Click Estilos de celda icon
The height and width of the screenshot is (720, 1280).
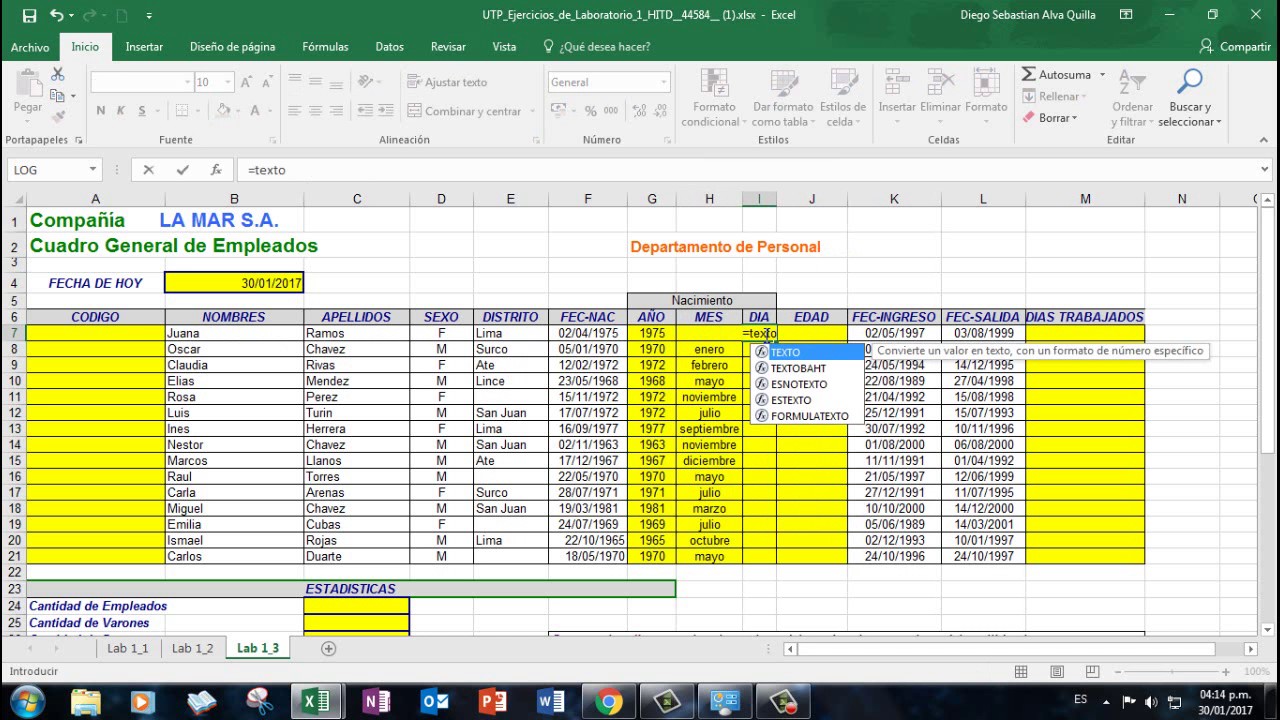(842, 83)
